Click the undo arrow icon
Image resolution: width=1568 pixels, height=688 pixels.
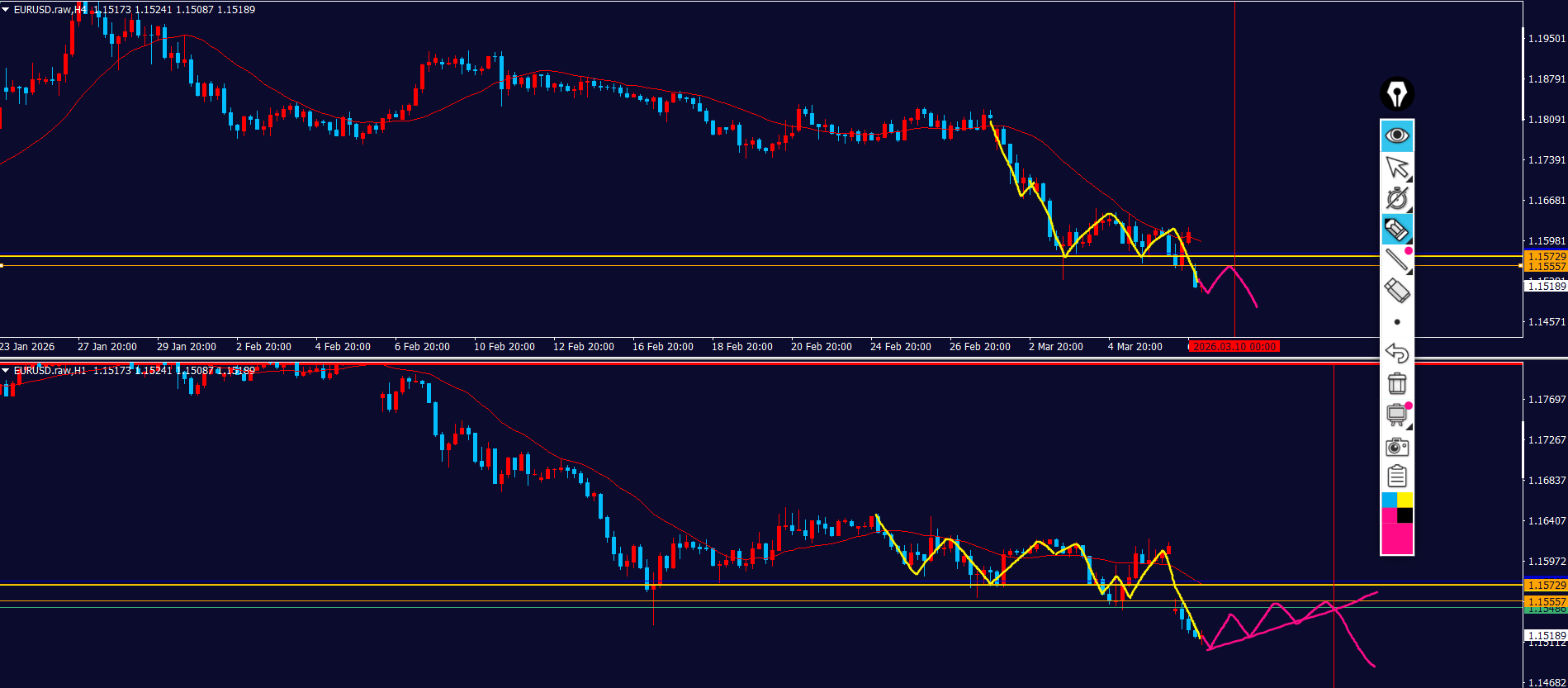coord(1396,353)
